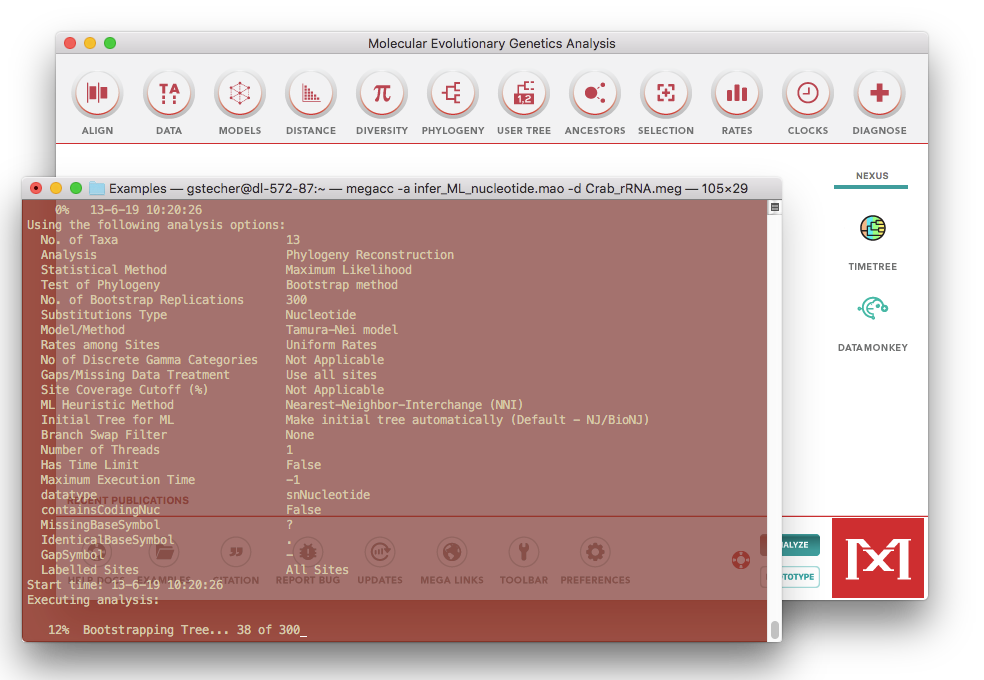Viewport: 984px width, 680px height.
Task: Click 'Bootstrapping Tree... 38 of 300' progress line
Action: click(191, 630)
